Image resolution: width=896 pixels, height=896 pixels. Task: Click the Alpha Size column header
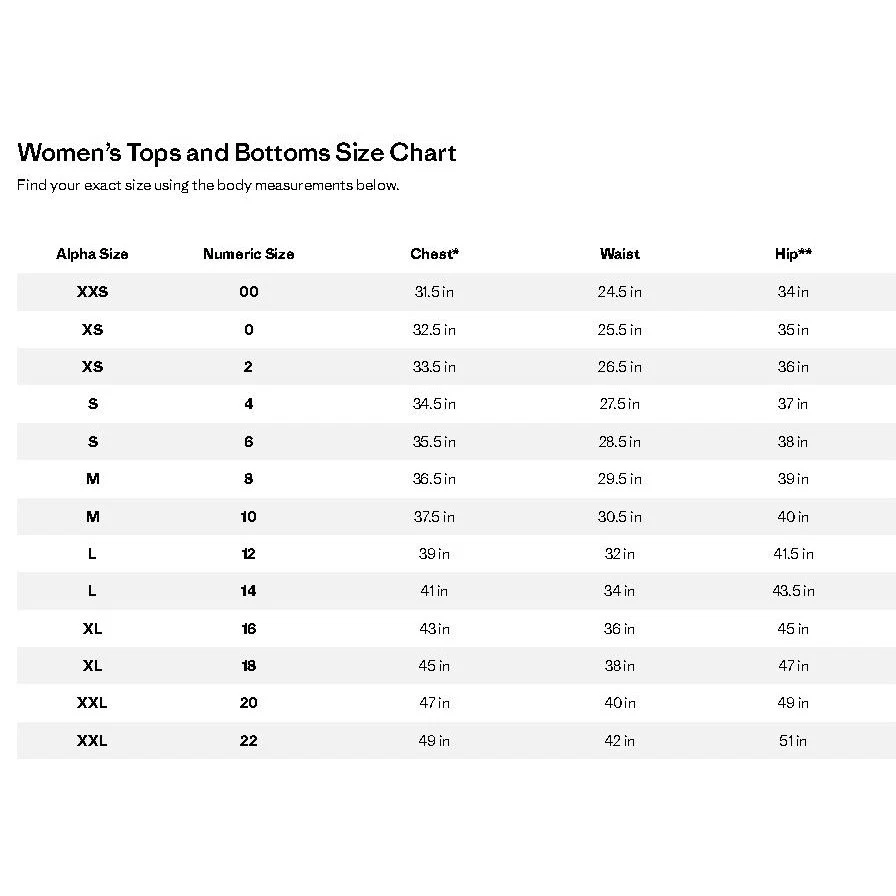92,254
